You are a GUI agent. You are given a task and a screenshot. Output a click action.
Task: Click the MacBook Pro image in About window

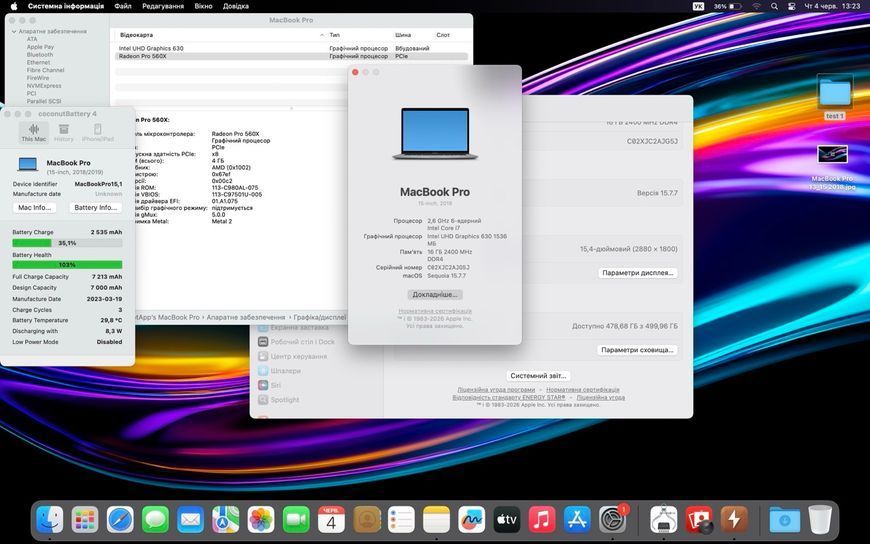435,133
